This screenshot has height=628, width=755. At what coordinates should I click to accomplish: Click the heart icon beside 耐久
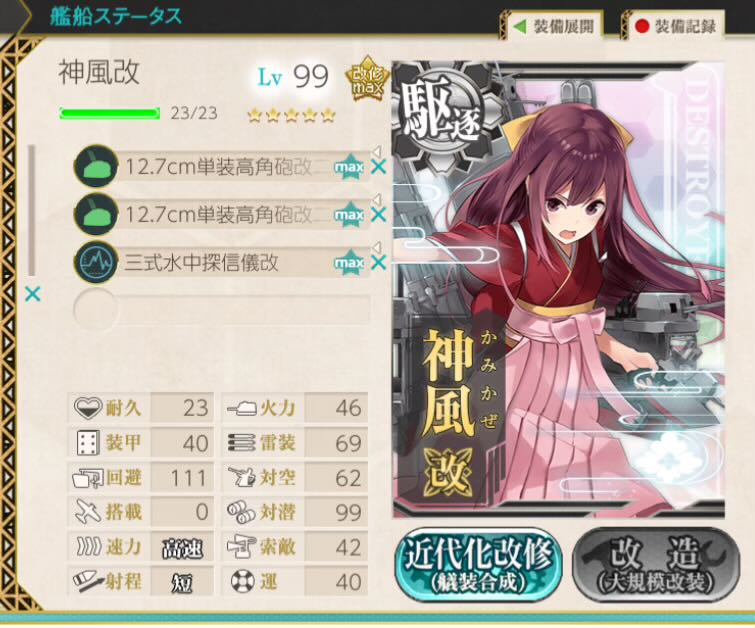(x=88, y=408)
